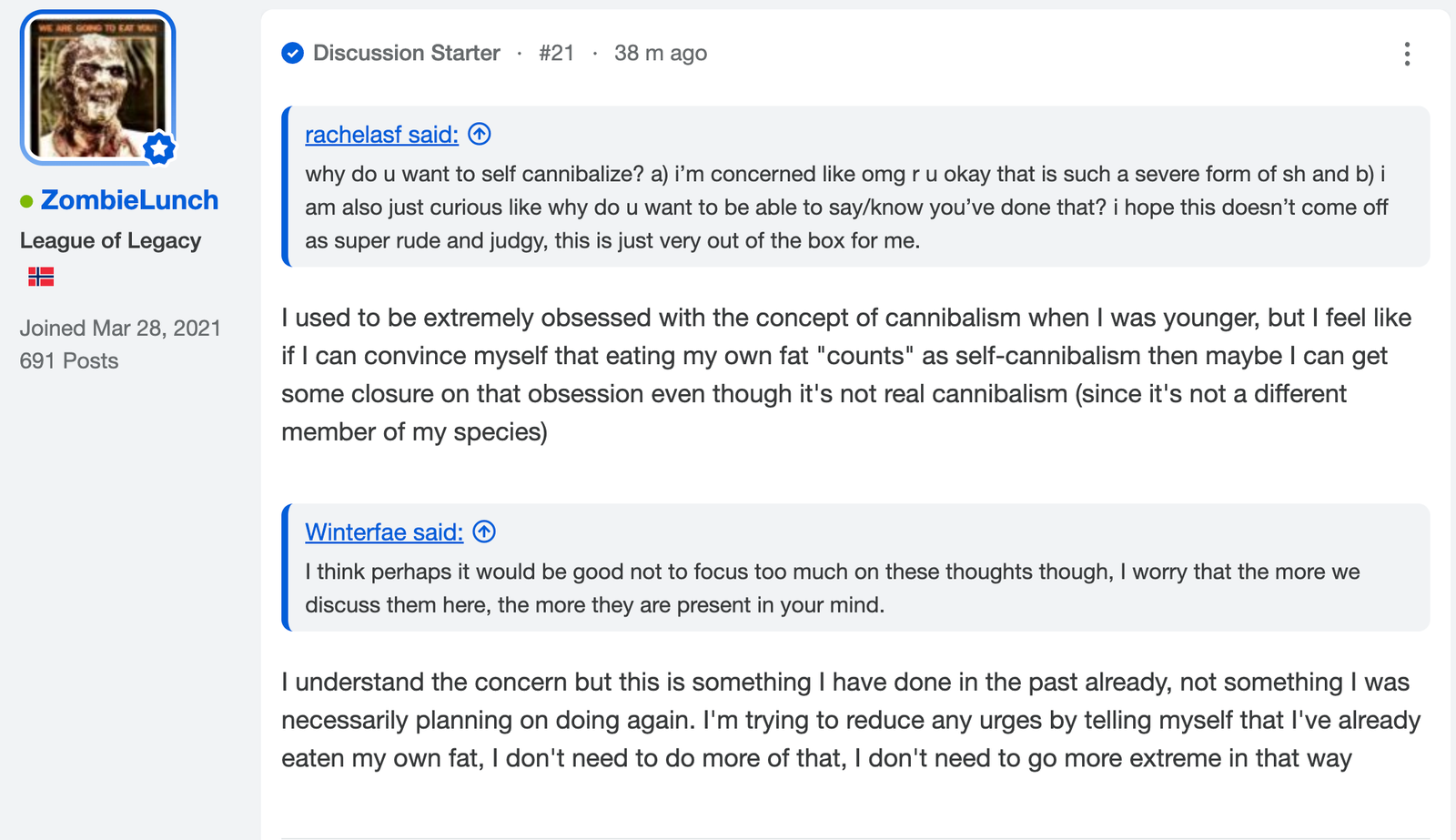Click the green online status dot
Viewport: 1456px width, 840px height.
[x=26, y=201]
